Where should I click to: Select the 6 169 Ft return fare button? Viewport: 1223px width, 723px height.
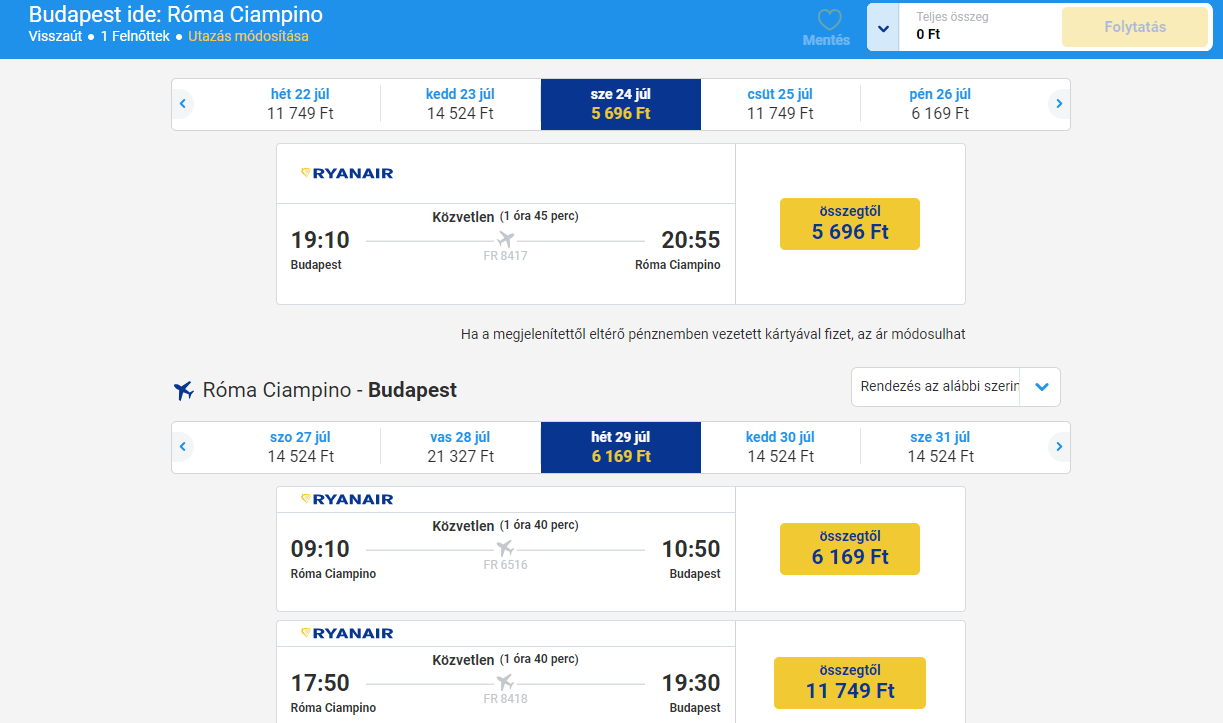pos(850,549)
